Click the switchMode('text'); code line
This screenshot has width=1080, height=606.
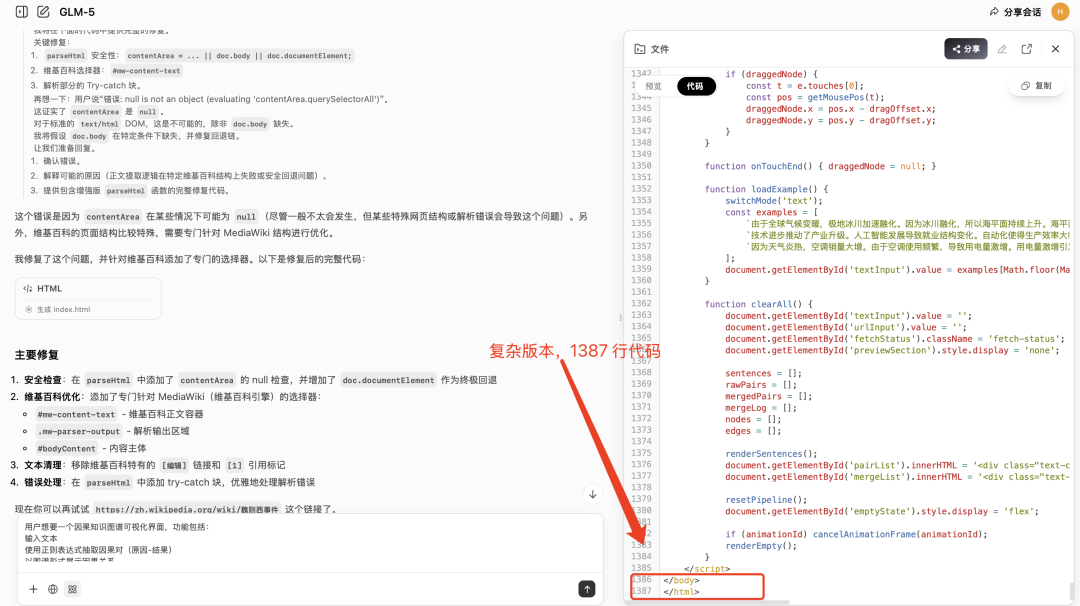(773, 200)
